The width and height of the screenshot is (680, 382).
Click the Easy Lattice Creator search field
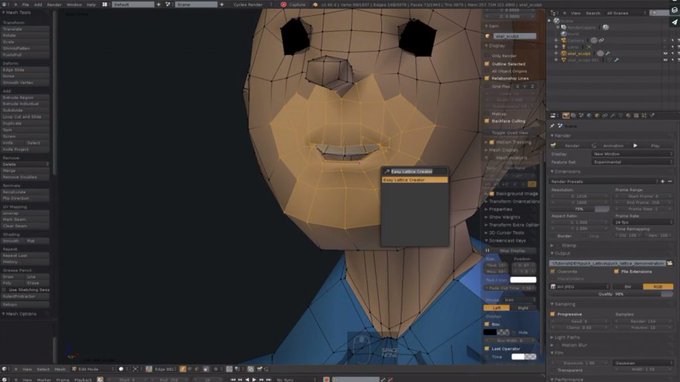point(415,171)
